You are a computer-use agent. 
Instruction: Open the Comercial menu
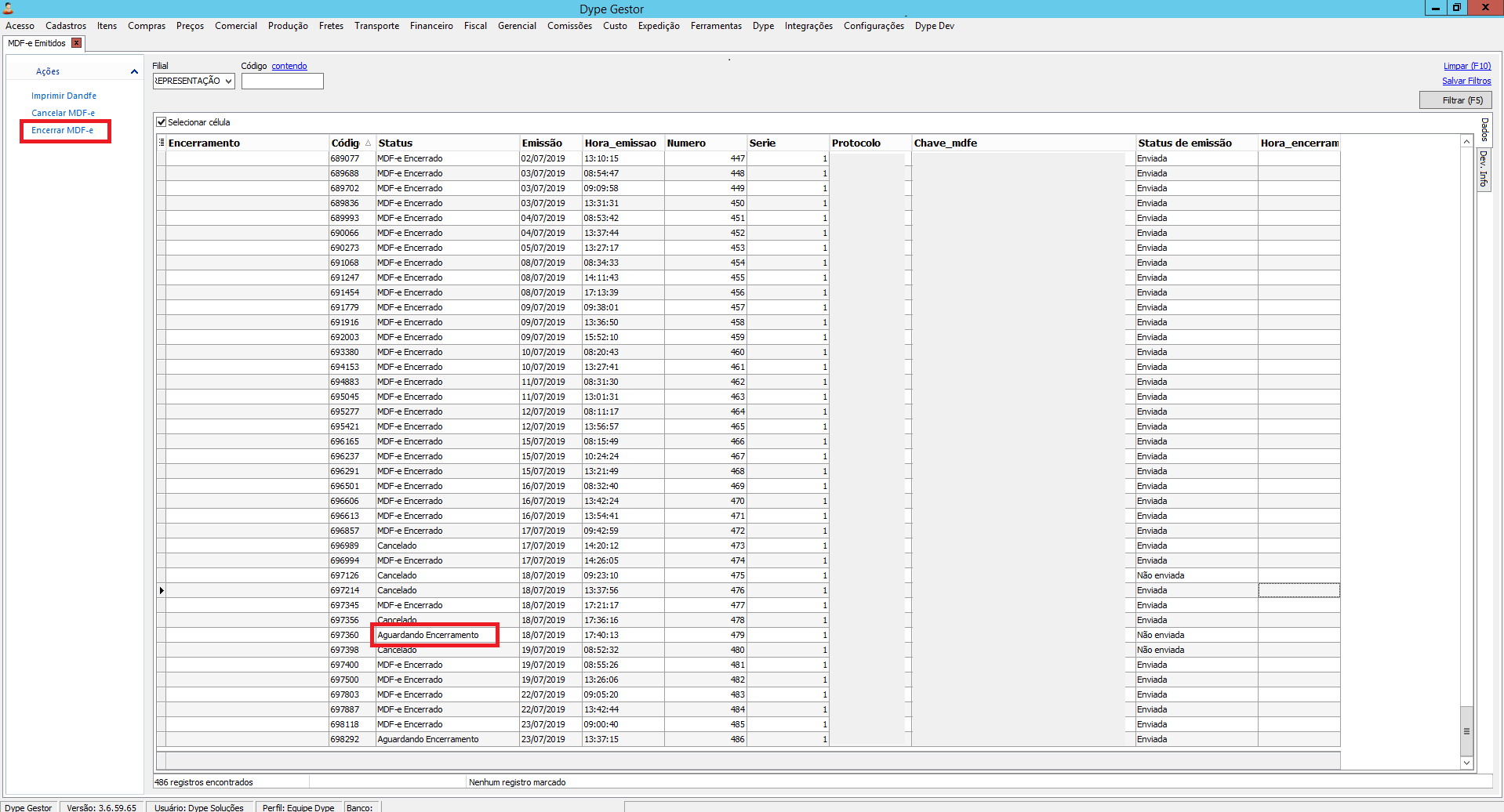tap(236, 26)
